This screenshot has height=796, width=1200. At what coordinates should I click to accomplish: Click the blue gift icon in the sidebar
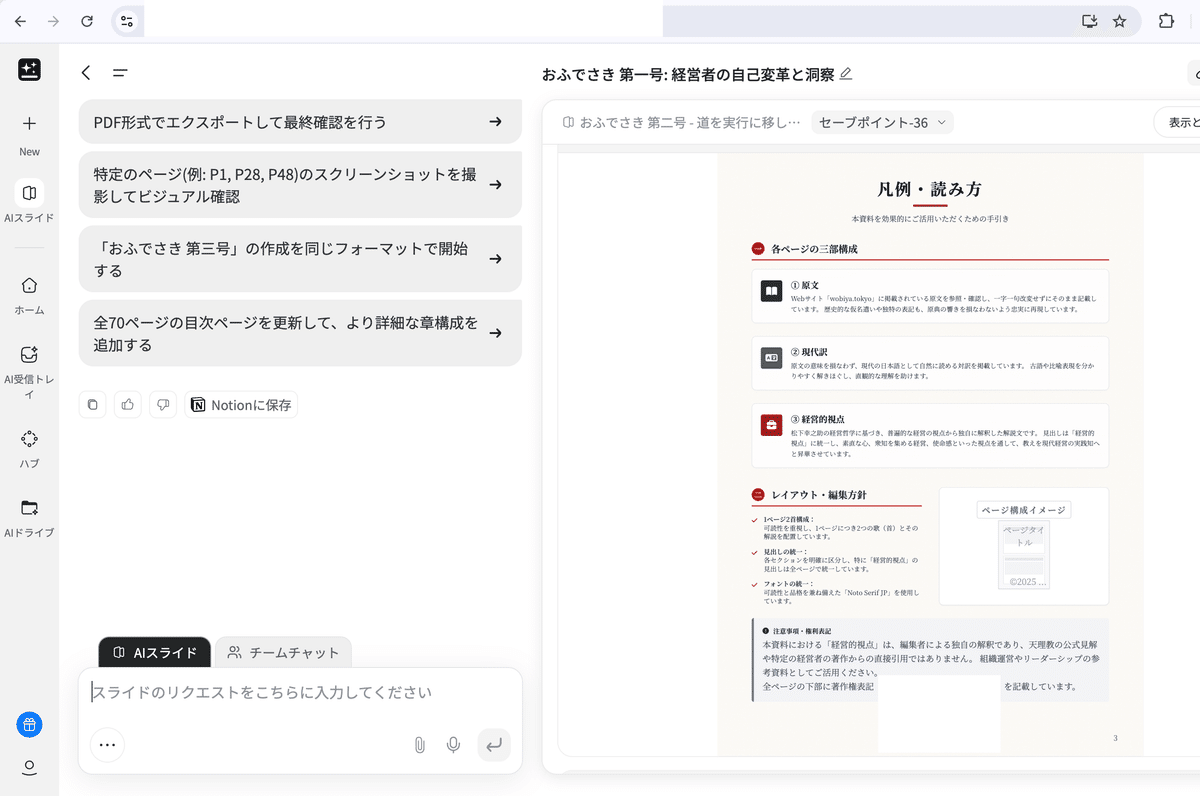(29, 725)
